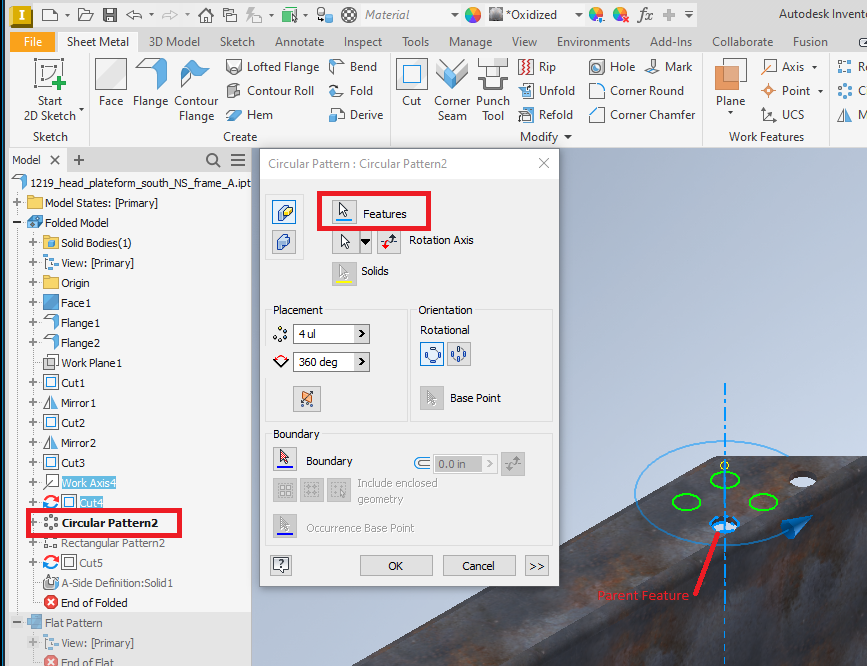867x666 pixels.
Task: Click OK to create the circular pattern
Action: [396, 564]
